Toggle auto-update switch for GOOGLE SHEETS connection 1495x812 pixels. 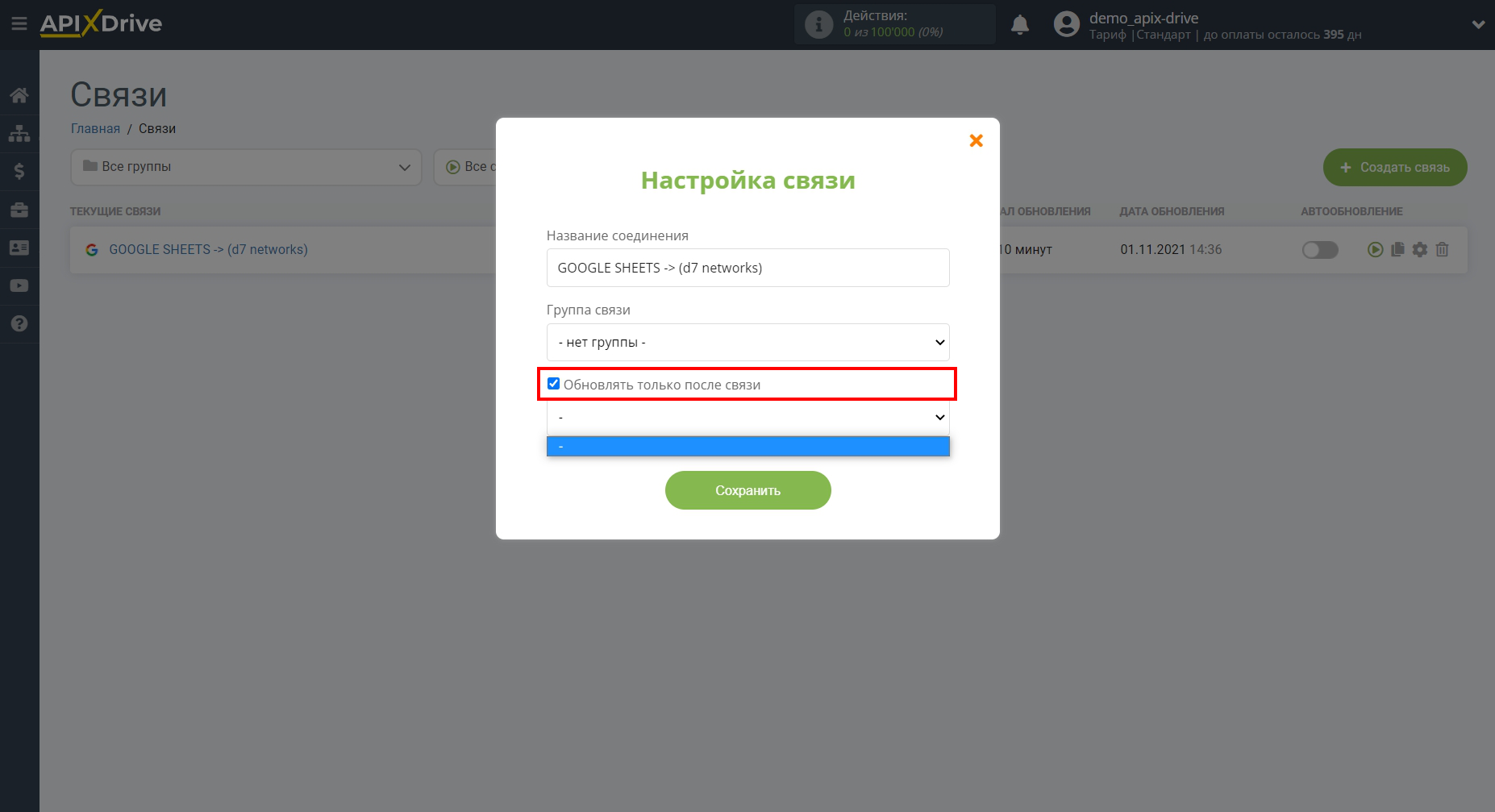[x=1320, y=250]
